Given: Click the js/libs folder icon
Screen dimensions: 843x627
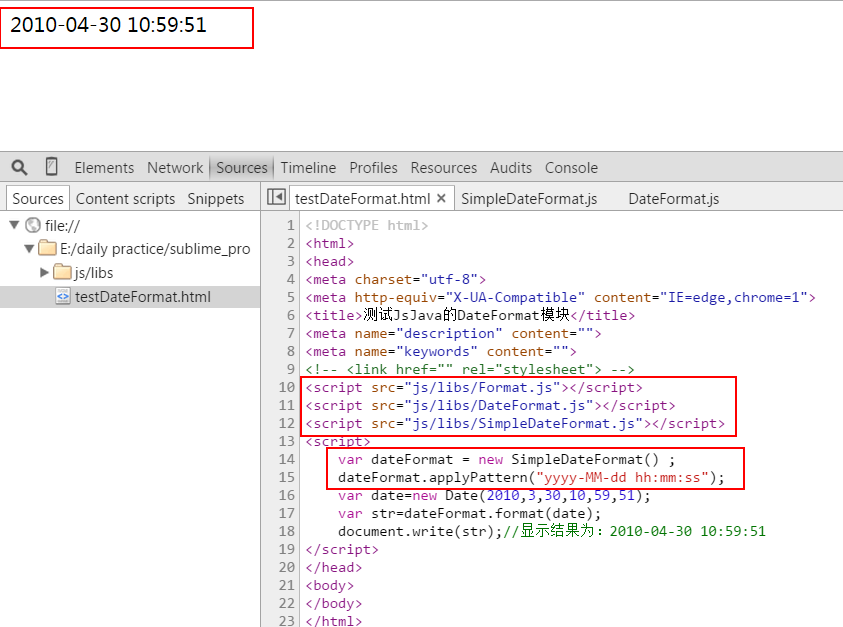Looking at the screenshot, I should pos(62,272).
